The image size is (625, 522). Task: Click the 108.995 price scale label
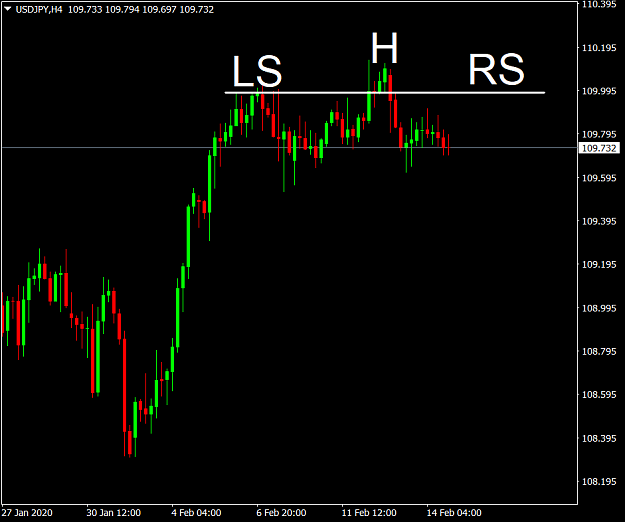pos(599,308)
